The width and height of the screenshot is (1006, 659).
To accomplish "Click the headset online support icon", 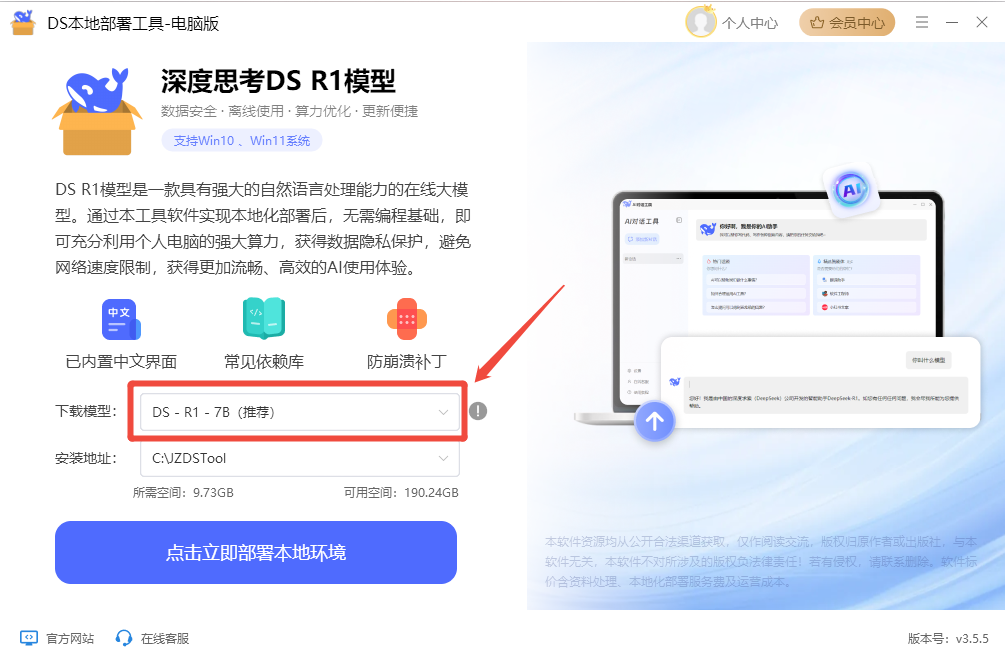I will 123,638.
